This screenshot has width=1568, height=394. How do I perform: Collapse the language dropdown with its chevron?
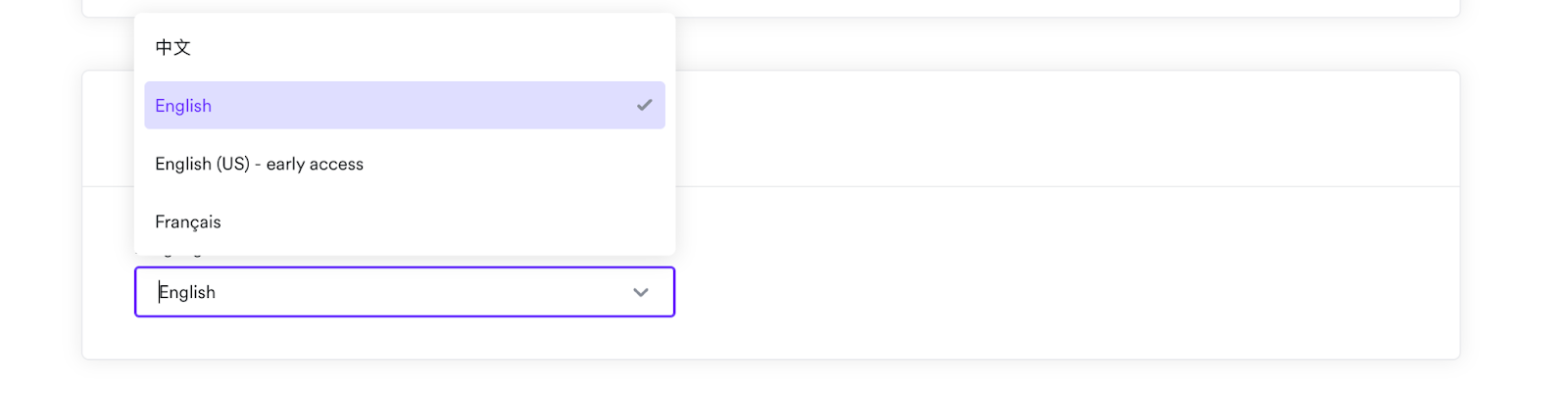click(x=641, y=292)
